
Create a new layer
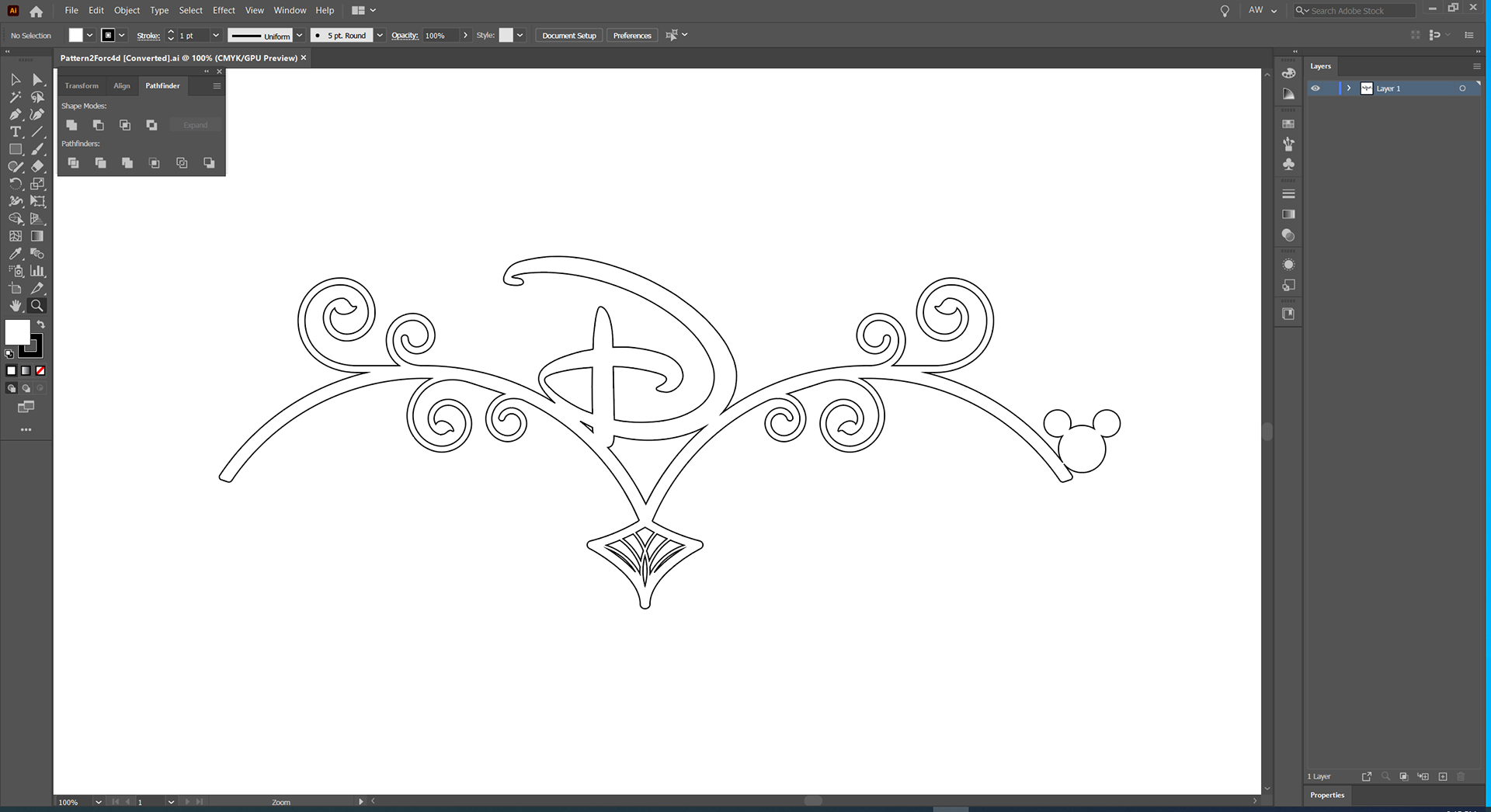(1443, 776)
